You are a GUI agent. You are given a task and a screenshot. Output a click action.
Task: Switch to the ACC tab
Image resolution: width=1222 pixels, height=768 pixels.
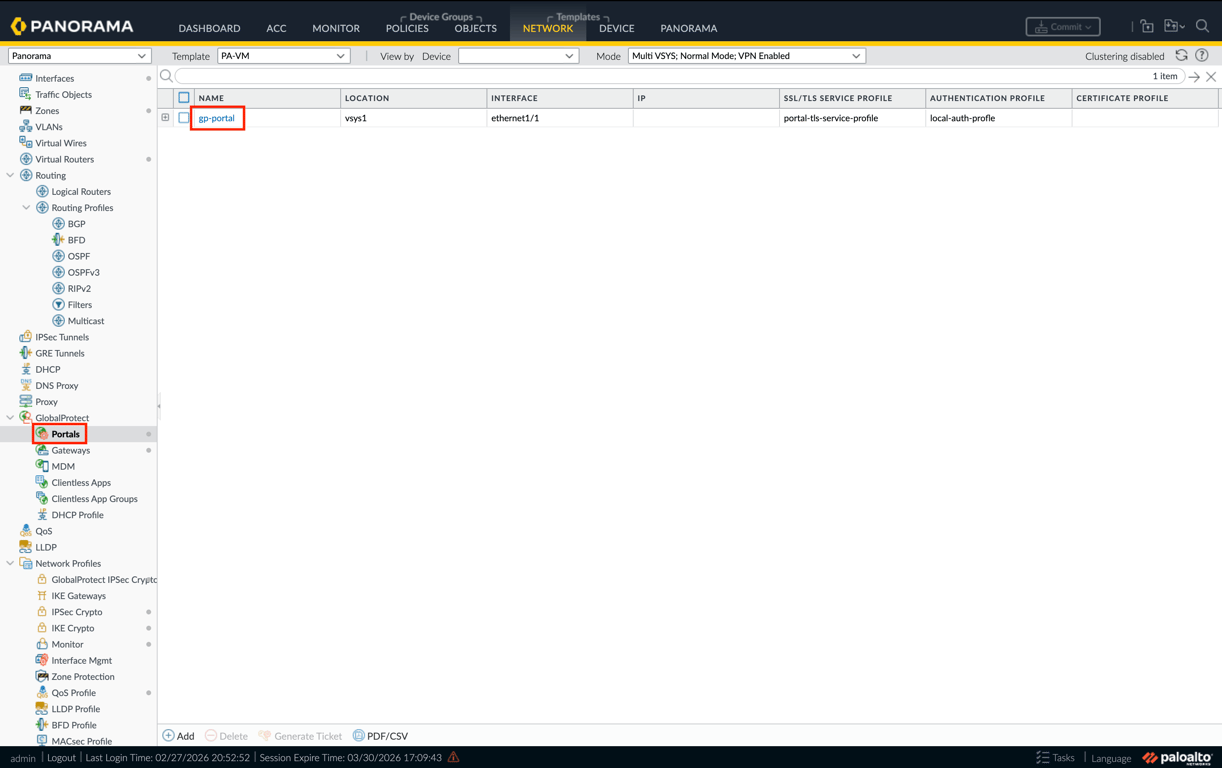click(276, 28)
